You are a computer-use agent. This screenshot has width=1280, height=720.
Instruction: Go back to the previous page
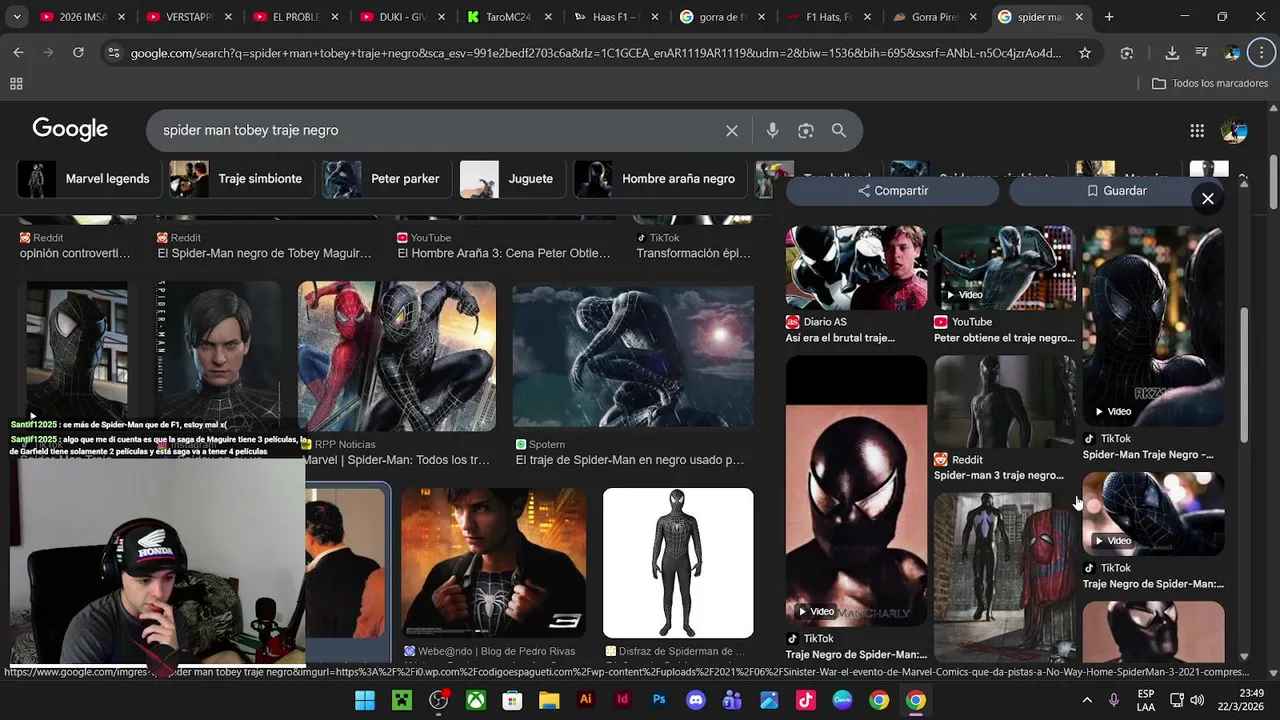(18, 53)
